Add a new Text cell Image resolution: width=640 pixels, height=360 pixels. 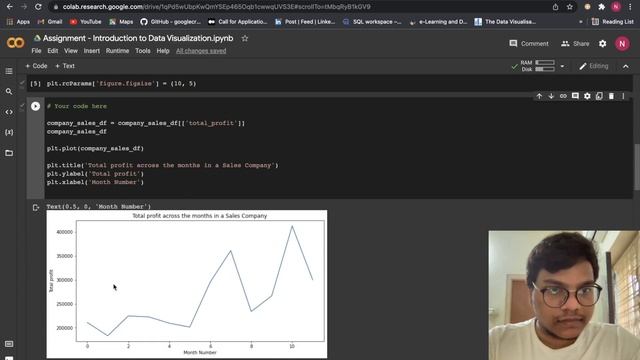[65, 66]
